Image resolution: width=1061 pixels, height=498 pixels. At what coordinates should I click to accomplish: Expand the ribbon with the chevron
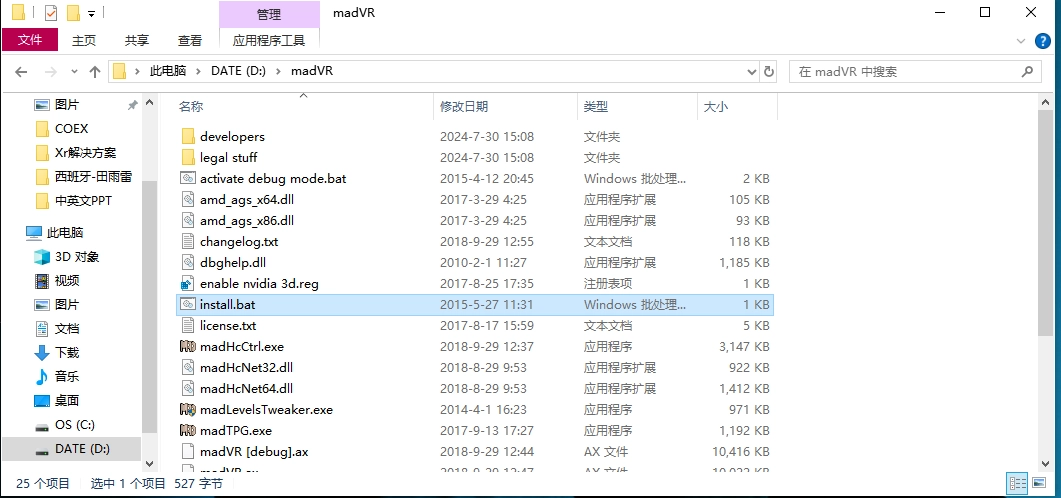pos(1022,41)
